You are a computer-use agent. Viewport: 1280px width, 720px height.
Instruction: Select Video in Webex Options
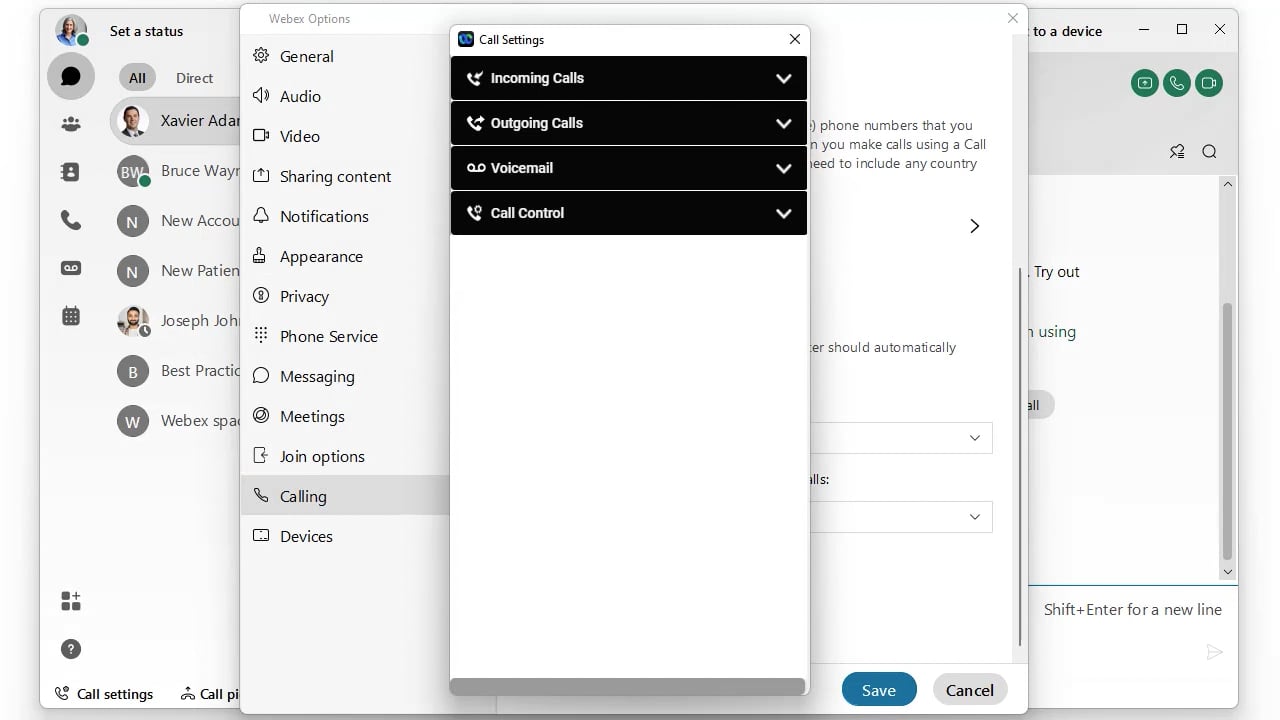[345, 136]
